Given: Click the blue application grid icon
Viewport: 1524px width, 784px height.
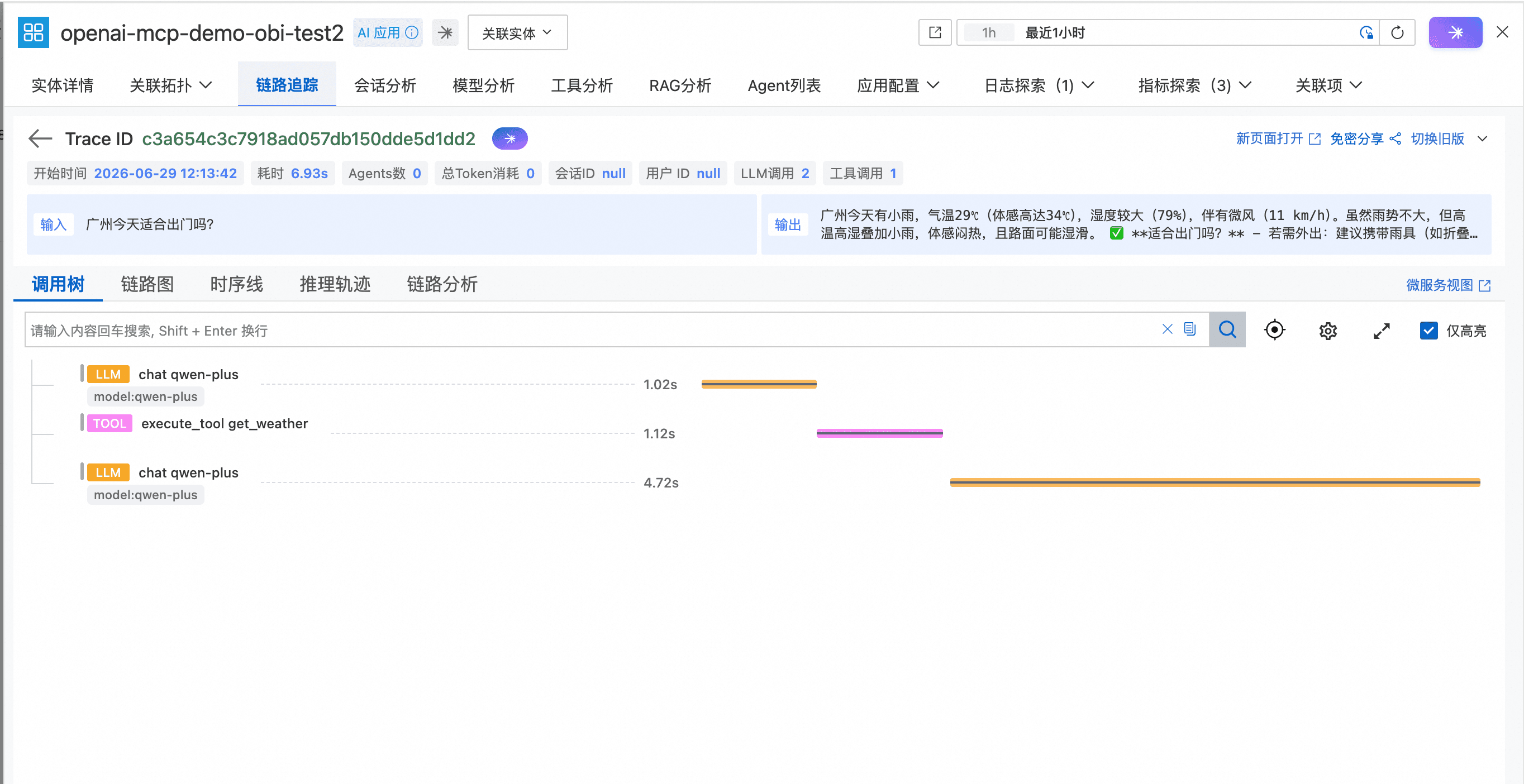Looking at the screenshot, I should tap(33, 32).
